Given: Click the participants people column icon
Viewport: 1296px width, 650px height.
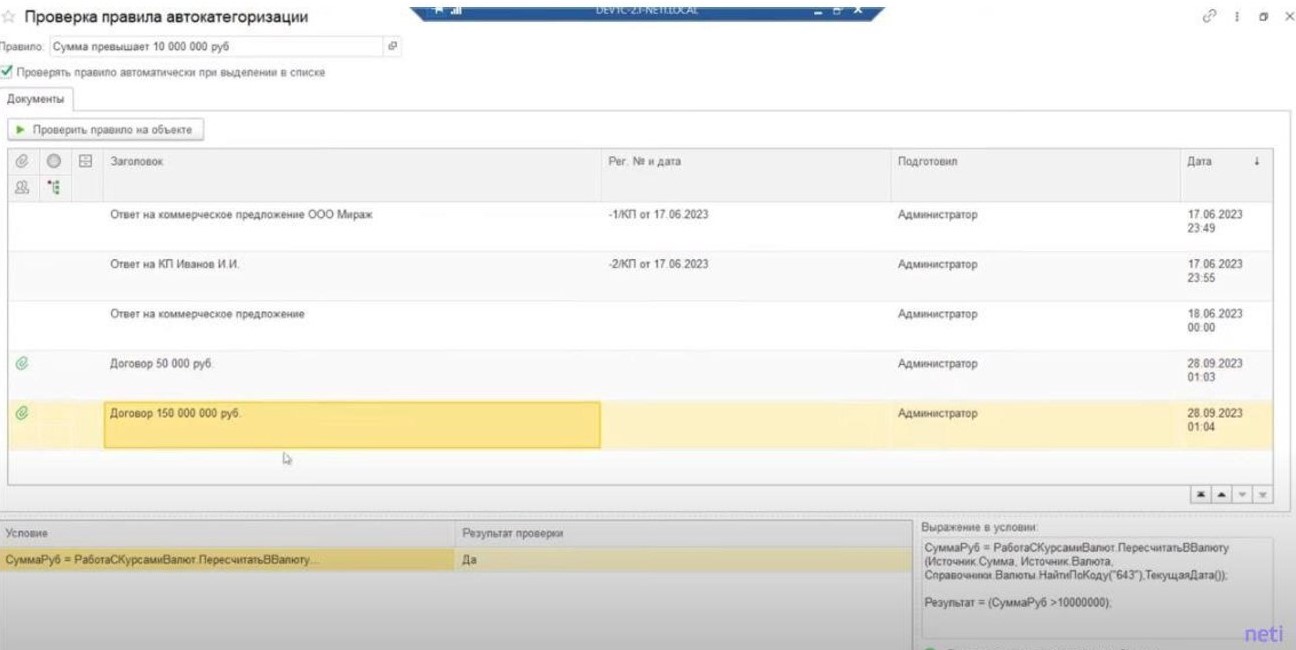Looking at the screenshot, I should (x=21, y=186).
